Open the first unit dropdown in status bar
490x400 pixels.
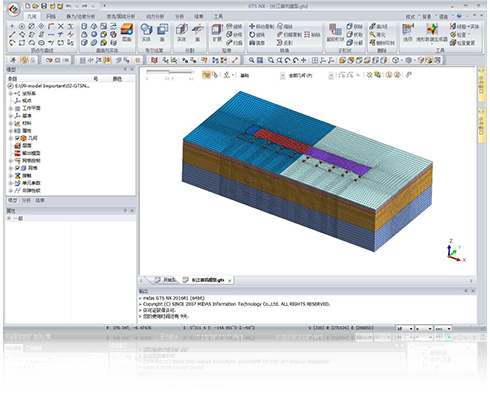pos(405,329)
